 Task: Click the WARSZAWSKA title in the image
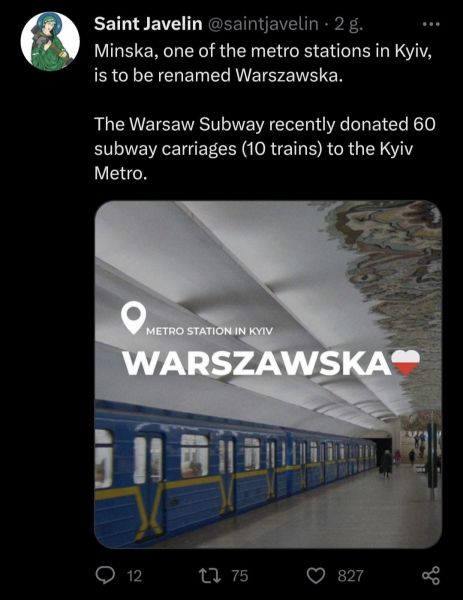click(x=257, y=363)
